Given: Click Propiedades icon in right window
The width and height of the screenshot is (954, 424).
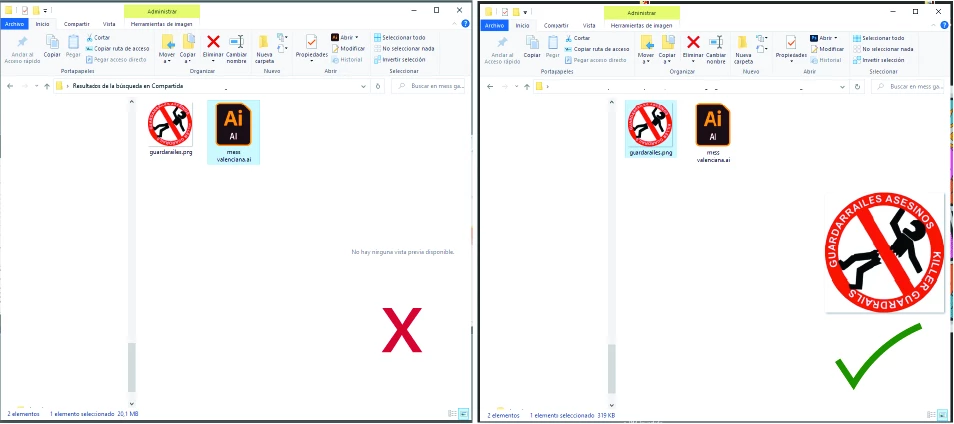Looking at the screenshot, I should point(791,42).
